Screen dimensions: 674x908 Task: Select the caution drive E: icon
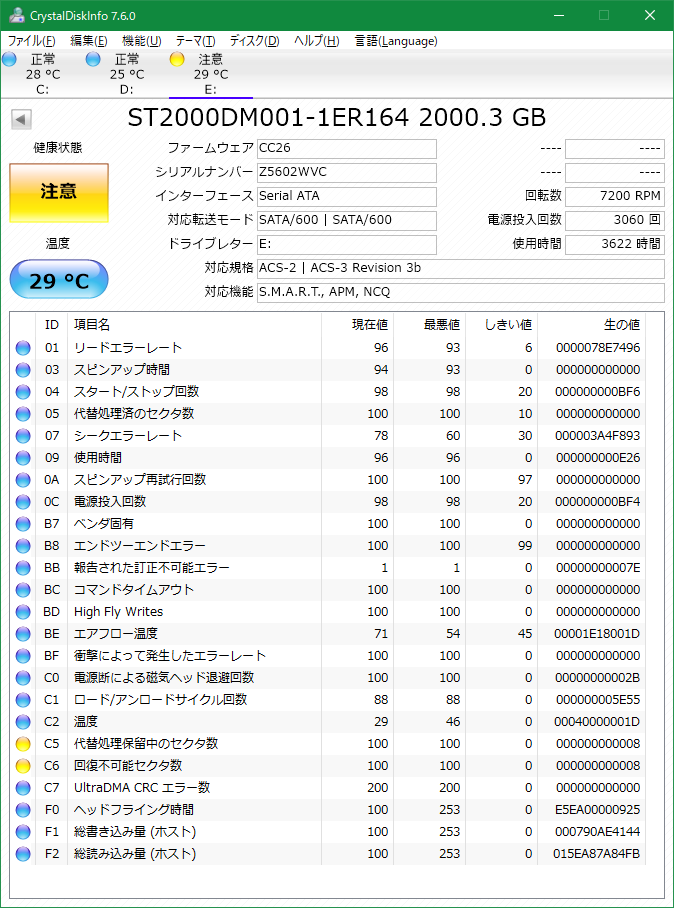(177, 60)
